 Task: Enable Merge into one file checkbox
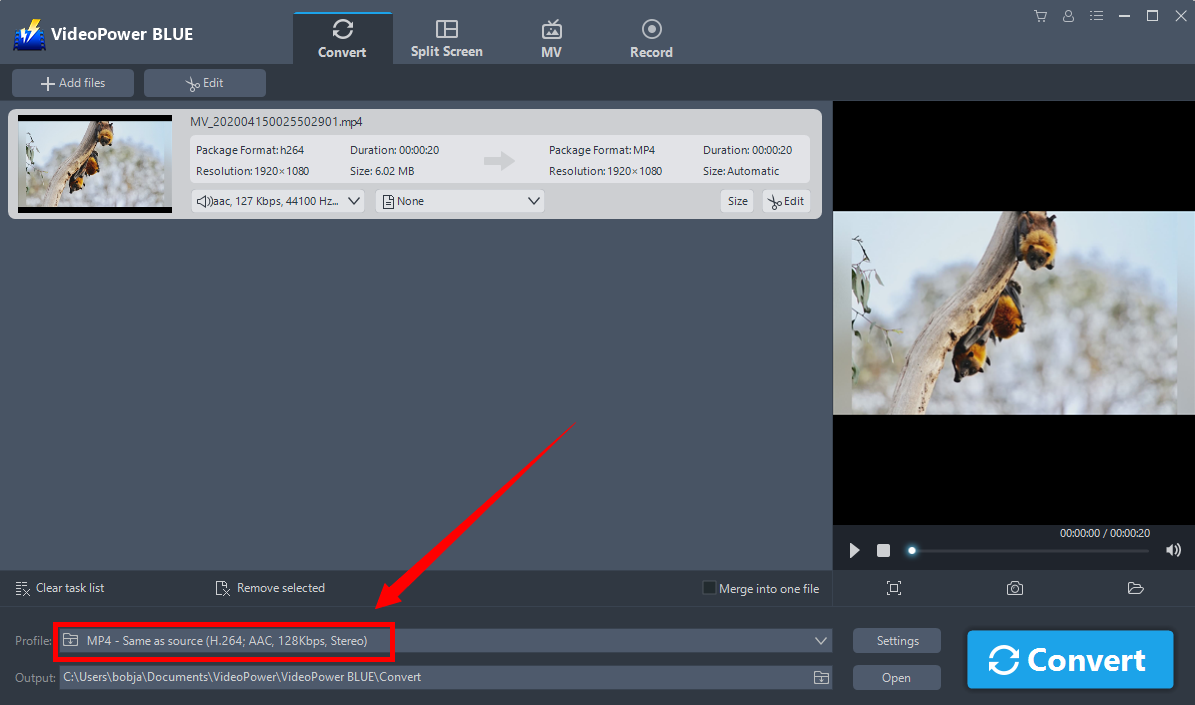[710, 588]
